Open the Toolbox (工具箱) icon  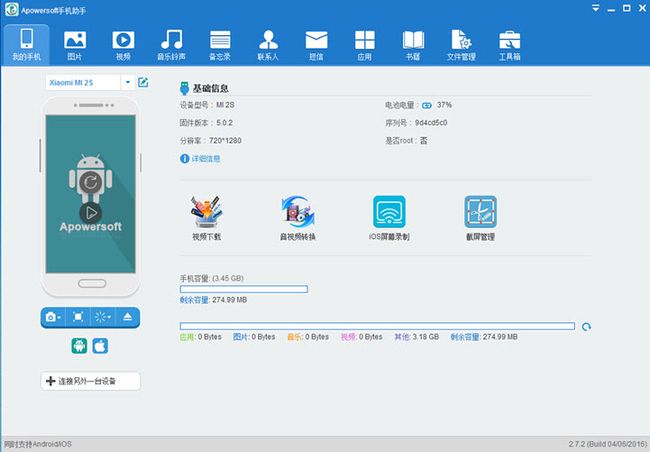click(509, 40)
